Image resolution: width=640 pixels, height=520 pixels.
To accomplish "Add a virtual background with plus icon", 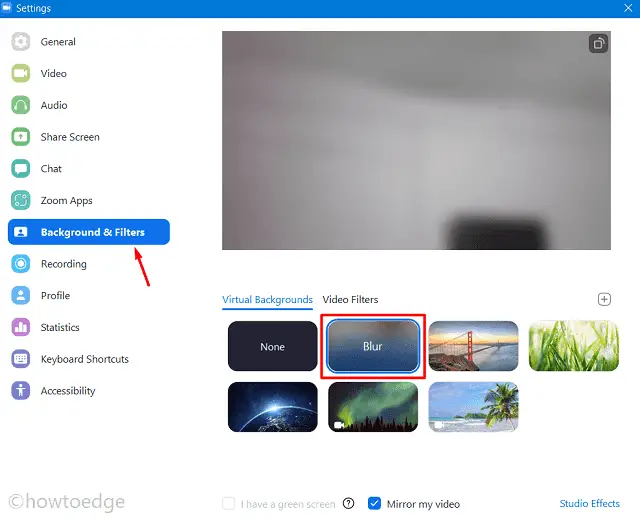I will click(604, 299).
